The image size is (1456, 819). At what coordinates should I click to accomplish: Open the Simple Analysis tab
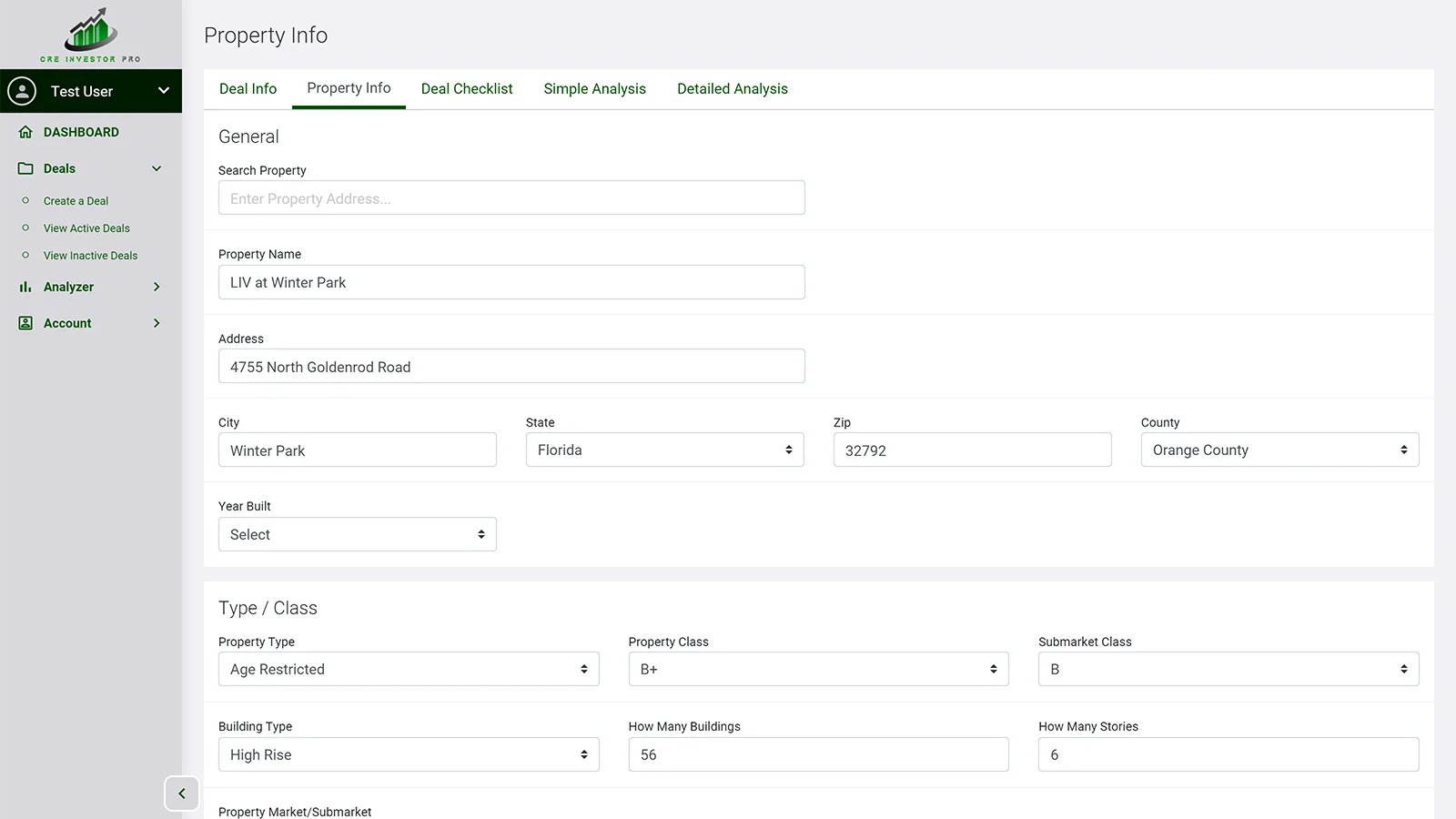595,89
